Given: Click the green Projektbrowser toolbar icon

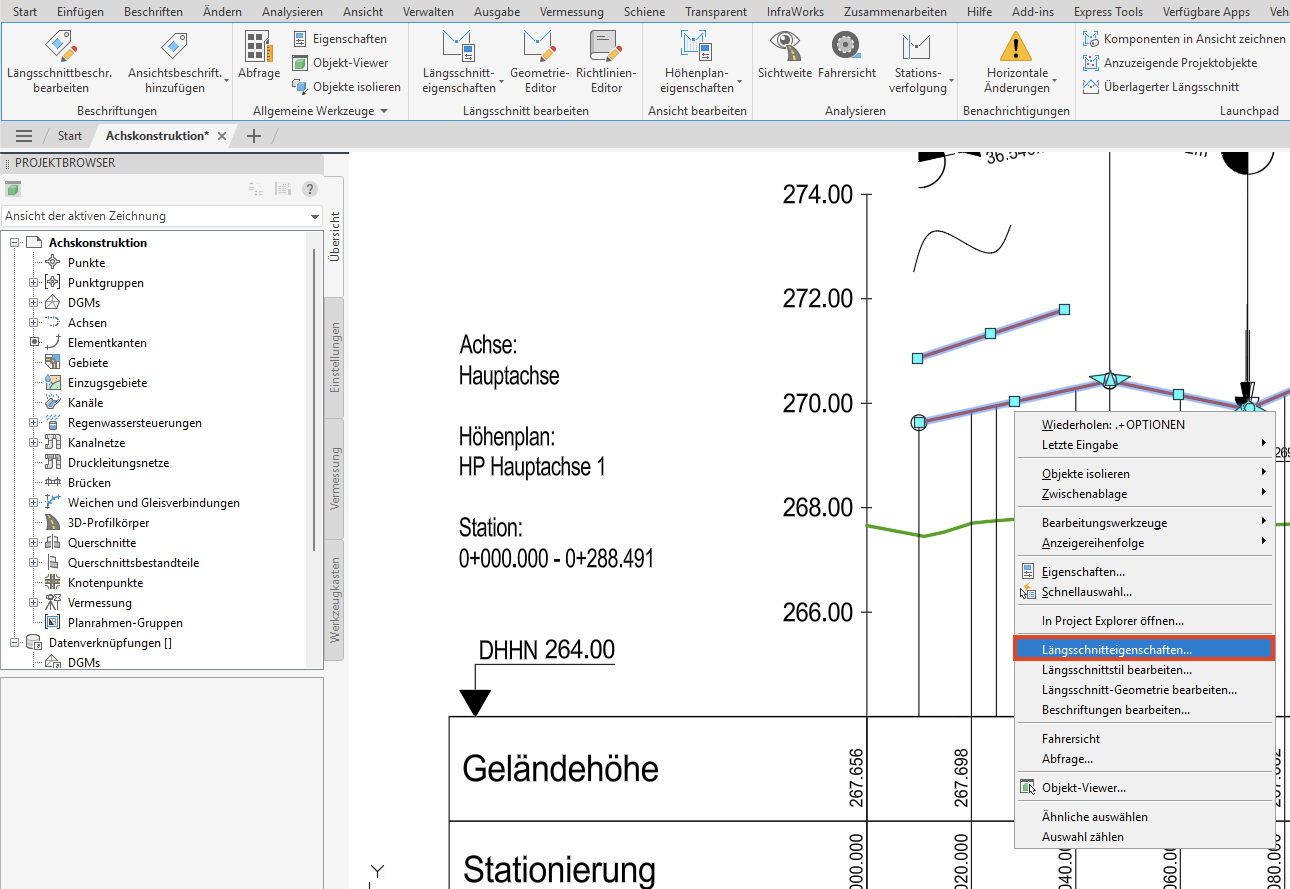Looking at the screenshot, I should pos(13,189).
